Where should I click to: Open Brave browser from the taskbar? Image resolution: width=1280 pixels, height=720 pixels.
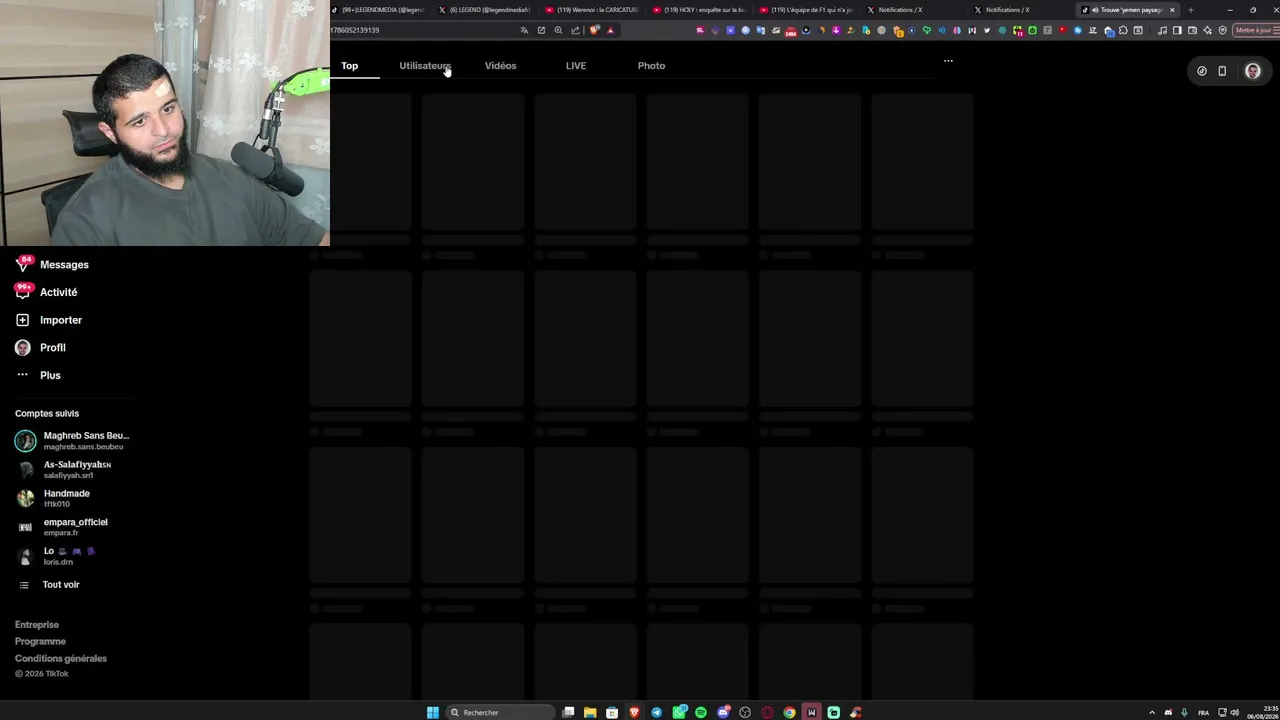634,712
